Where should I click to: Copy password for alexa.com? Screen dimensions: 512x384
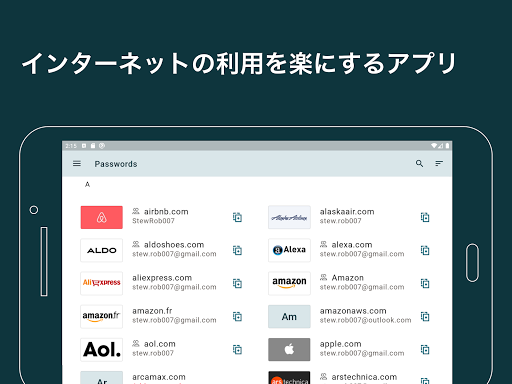point(425,250)
